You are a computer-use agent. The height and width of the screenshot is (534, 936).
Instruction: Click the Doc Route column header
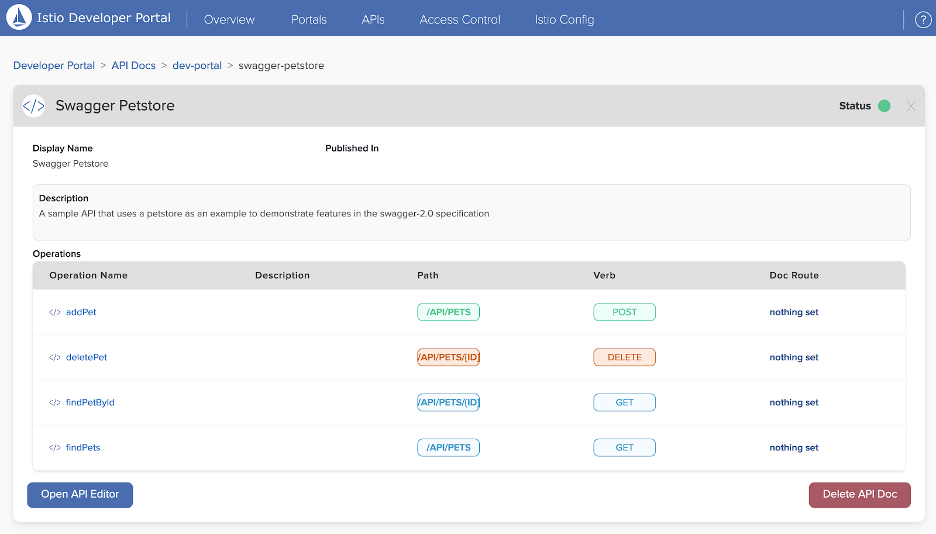click(793, 275)
